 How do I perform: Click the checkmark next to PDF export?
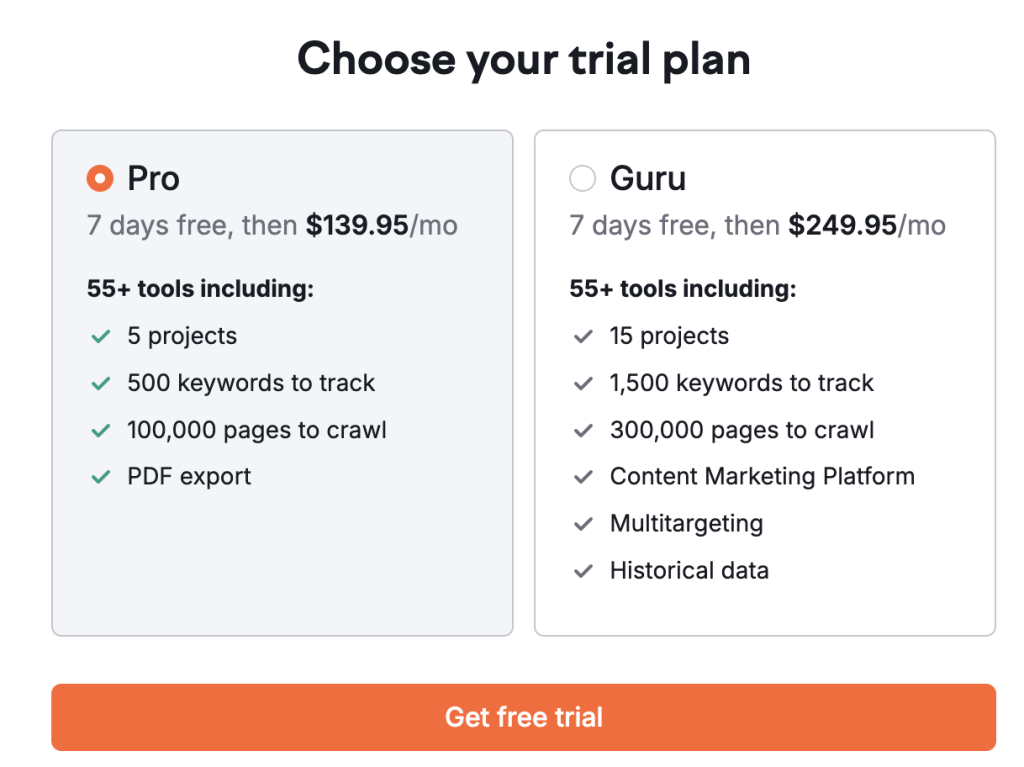[x=99, y=476]
